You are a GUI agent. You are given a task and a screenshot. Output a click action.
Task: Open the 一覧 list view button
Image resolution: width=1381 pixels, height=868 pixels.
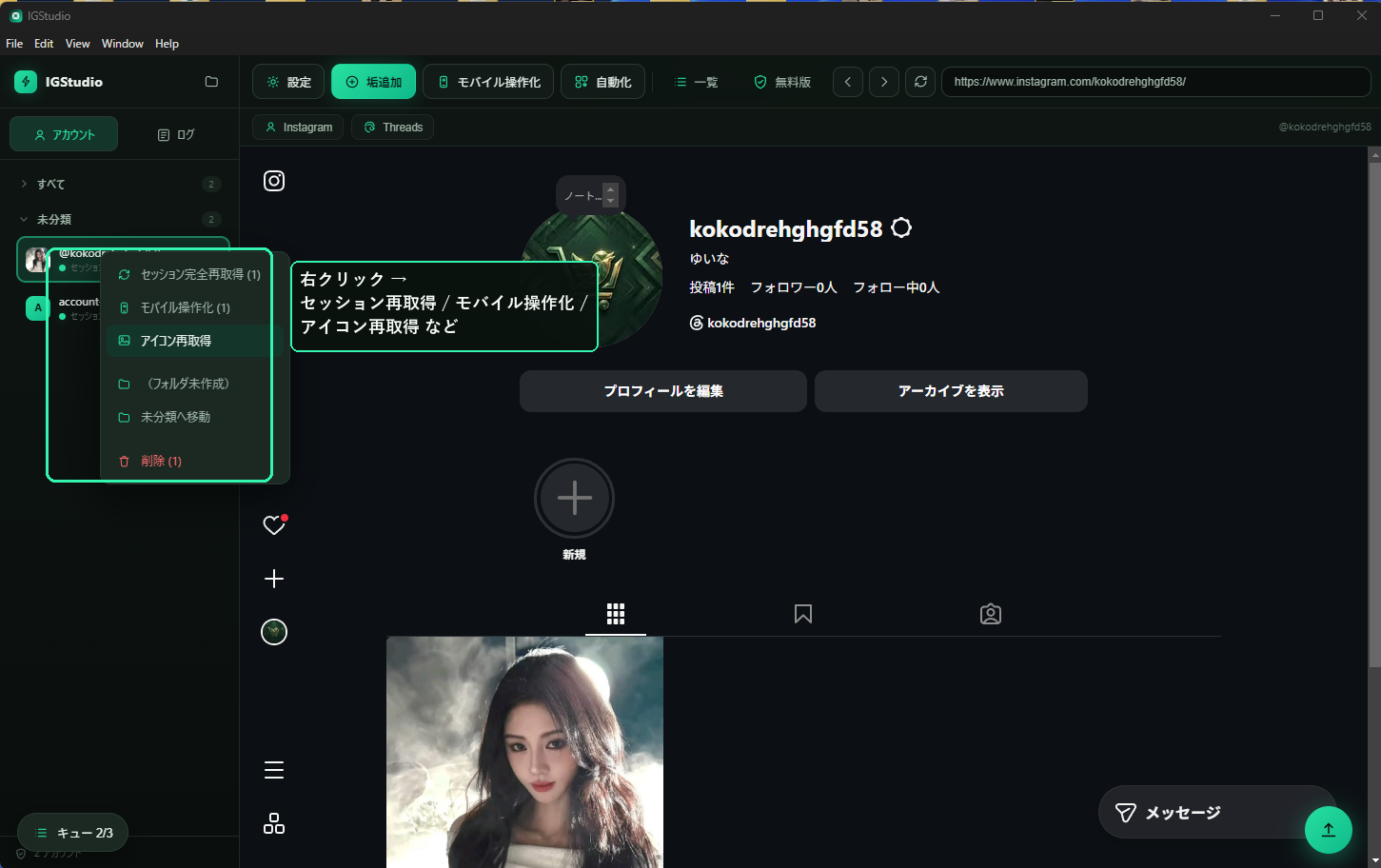click(x=696, y=82)
